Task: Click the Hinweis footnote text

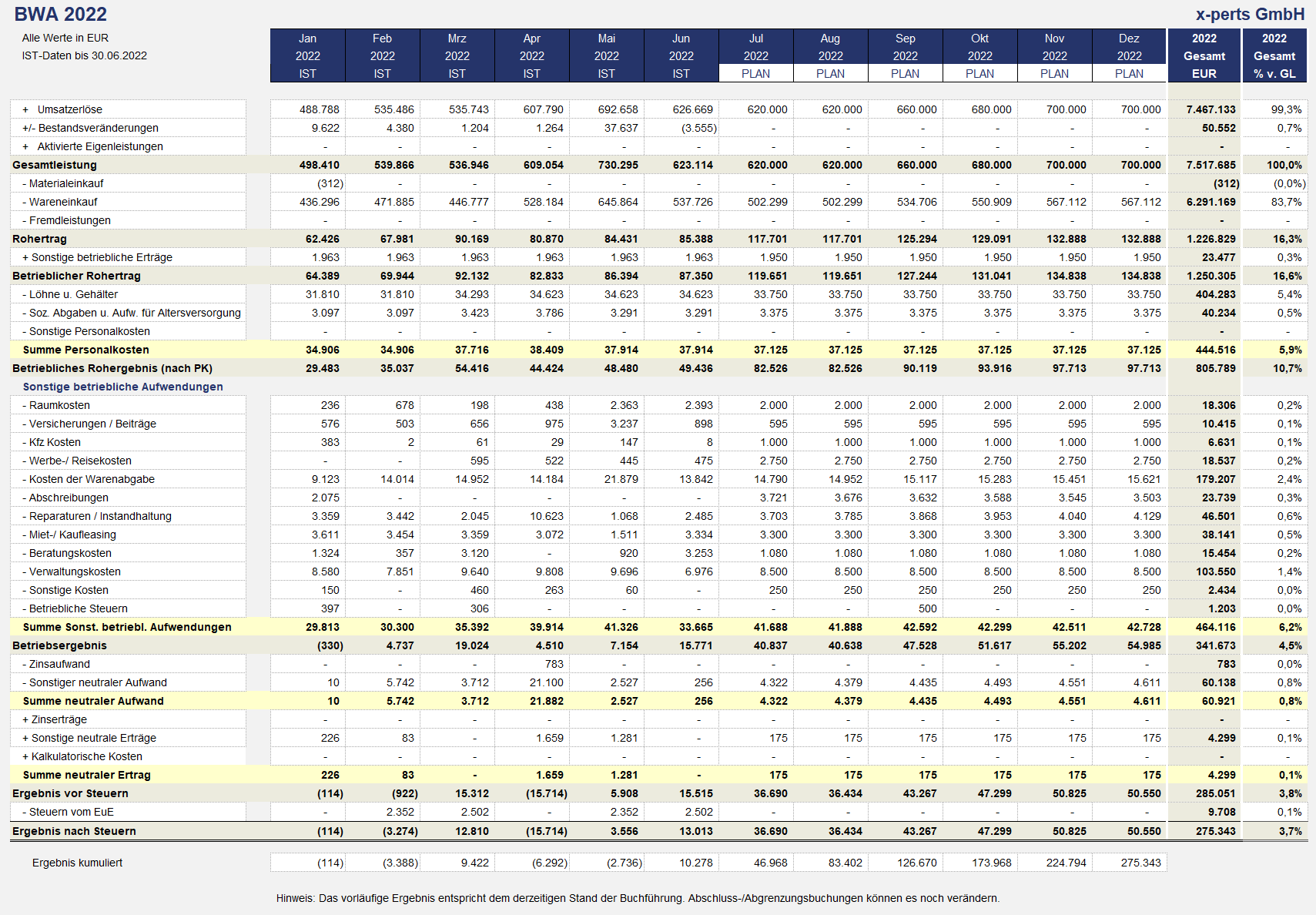Action: point(638,898)
